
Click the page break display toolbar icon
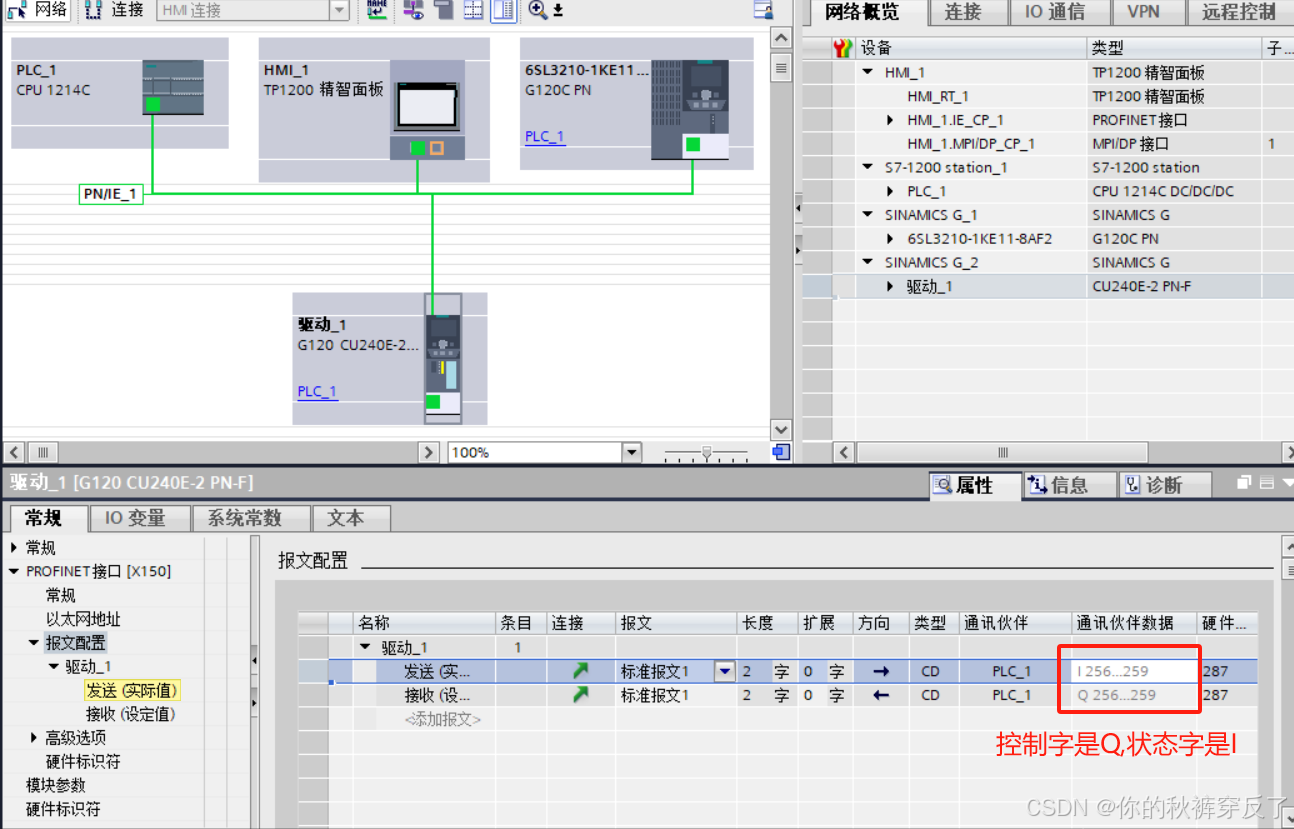(x=443, y=10)
